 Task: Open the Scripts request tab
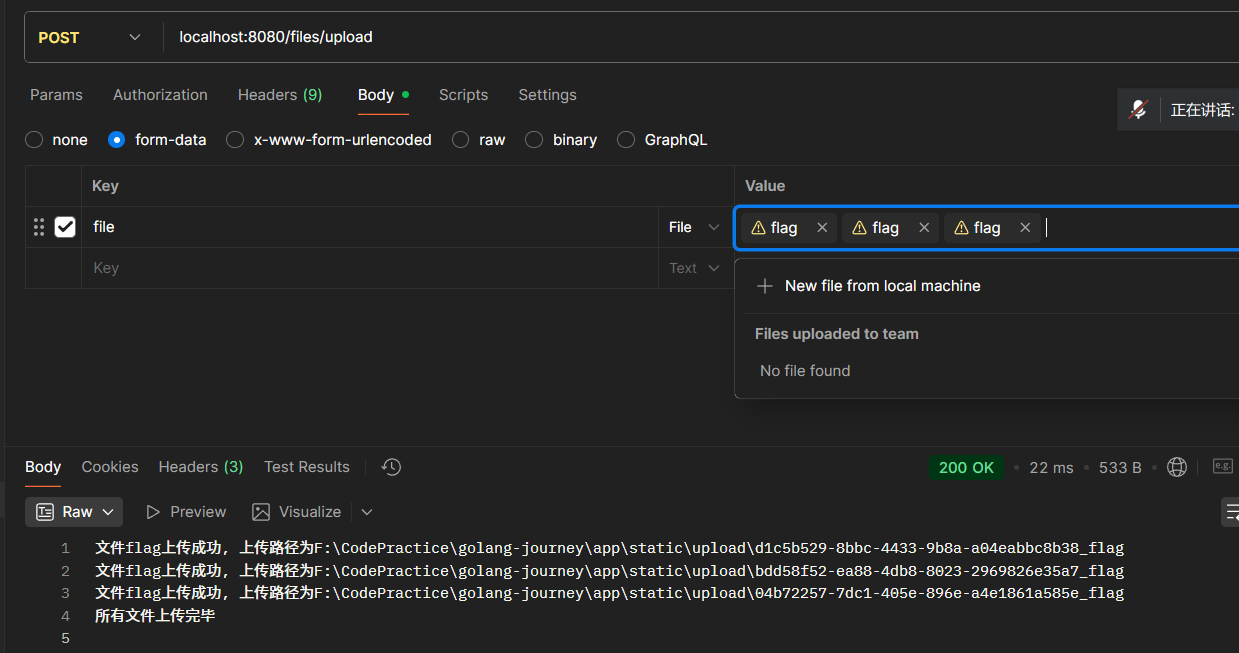tap(463, 95)
